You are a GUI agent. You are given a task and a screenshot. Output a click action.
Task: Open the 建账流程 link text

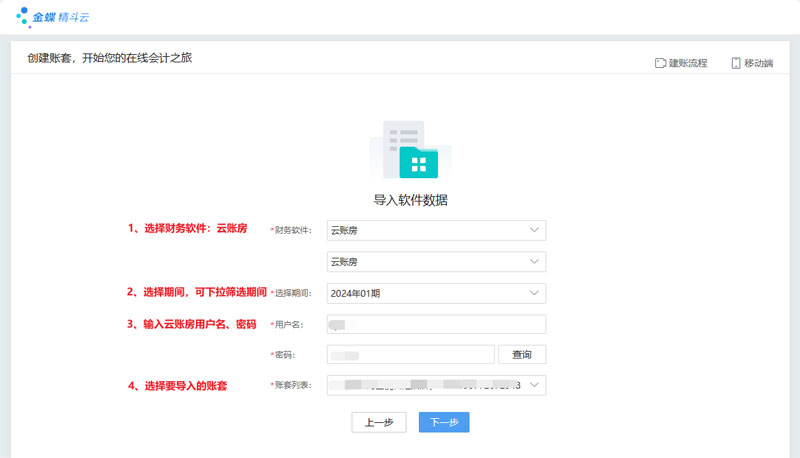(x=688, y=63)
